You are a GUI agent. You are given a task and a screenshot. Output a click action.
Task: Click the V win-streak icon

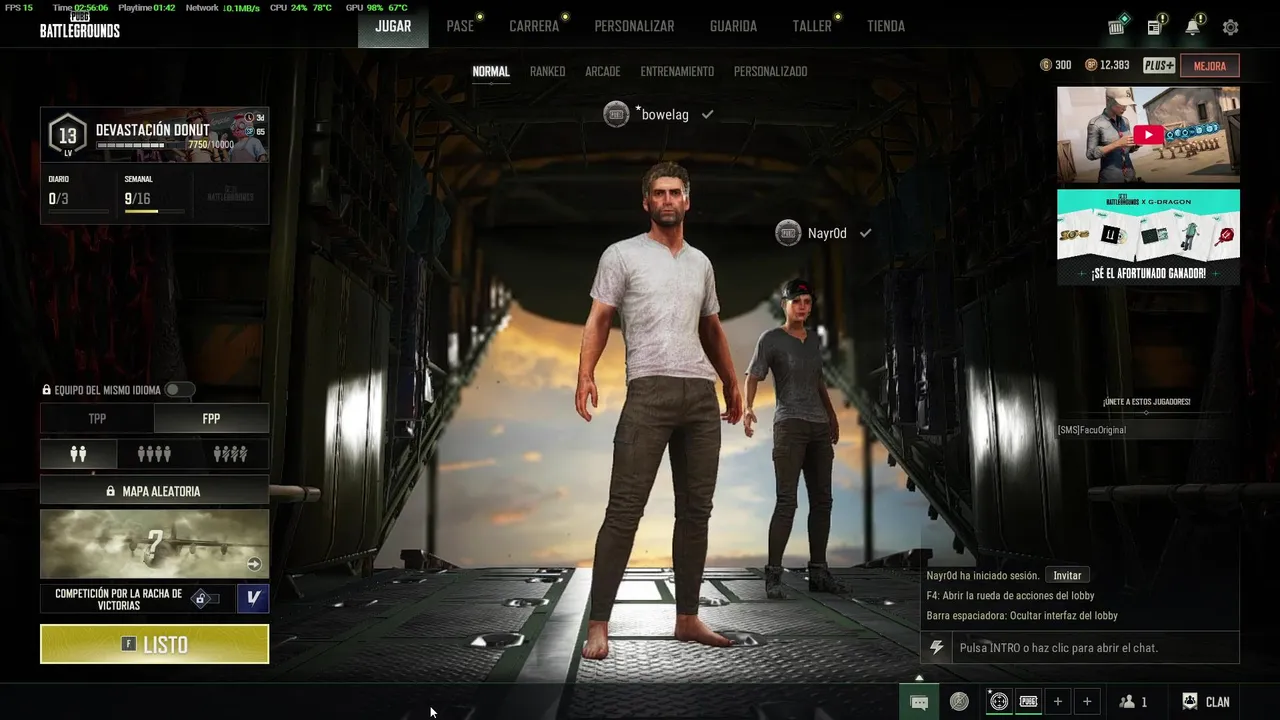253,598
